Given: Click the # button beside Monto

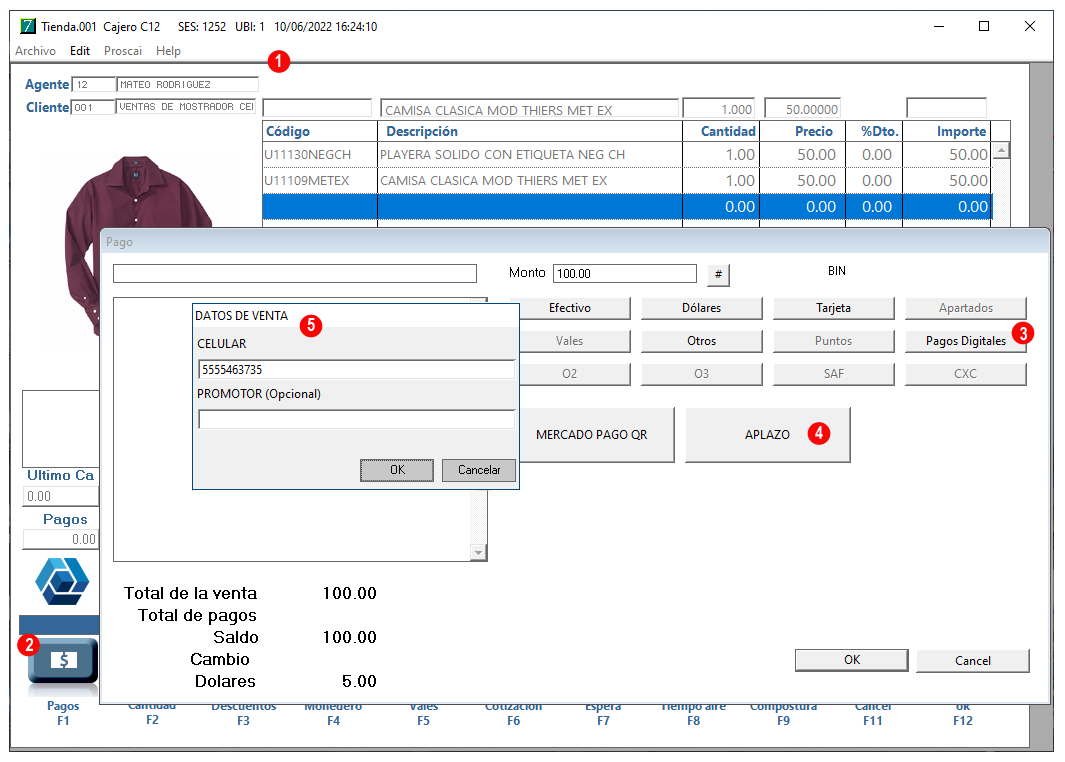Looking at the screenshot, I should point(718,274).
